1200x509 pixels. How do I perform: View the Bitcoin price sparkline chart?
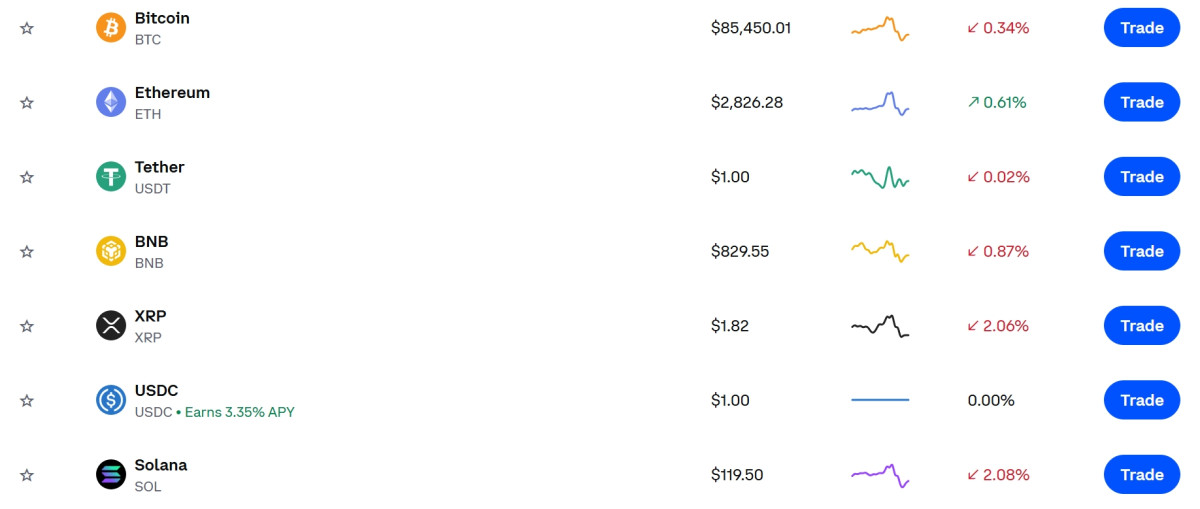point(880,28)
